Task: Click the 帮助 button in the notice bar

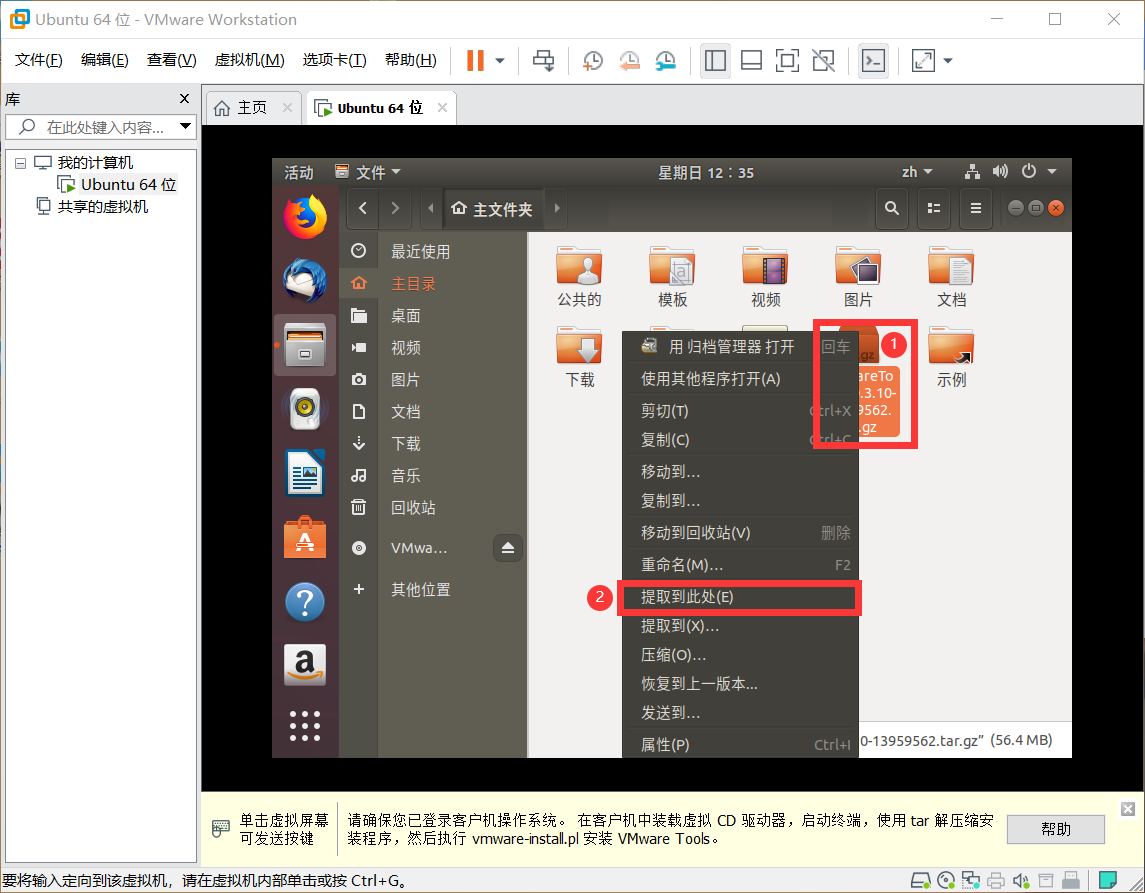Action: [1055, 829]
